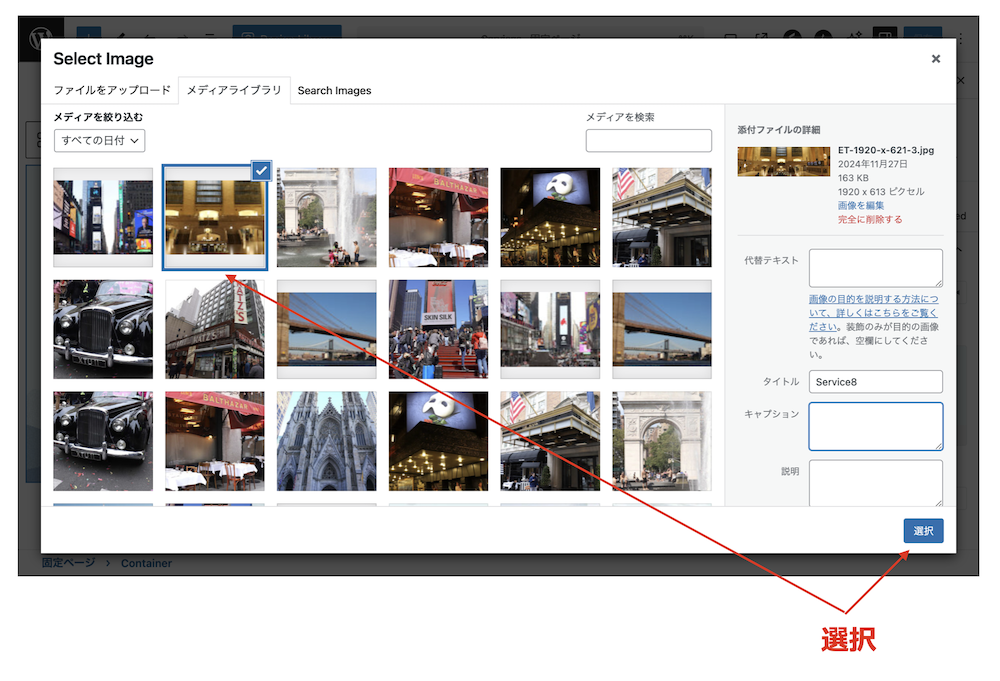This screenshot has width=1000, height=681.
Task: Click the red 完全に削除する link
Action: [x=869, y=219]
